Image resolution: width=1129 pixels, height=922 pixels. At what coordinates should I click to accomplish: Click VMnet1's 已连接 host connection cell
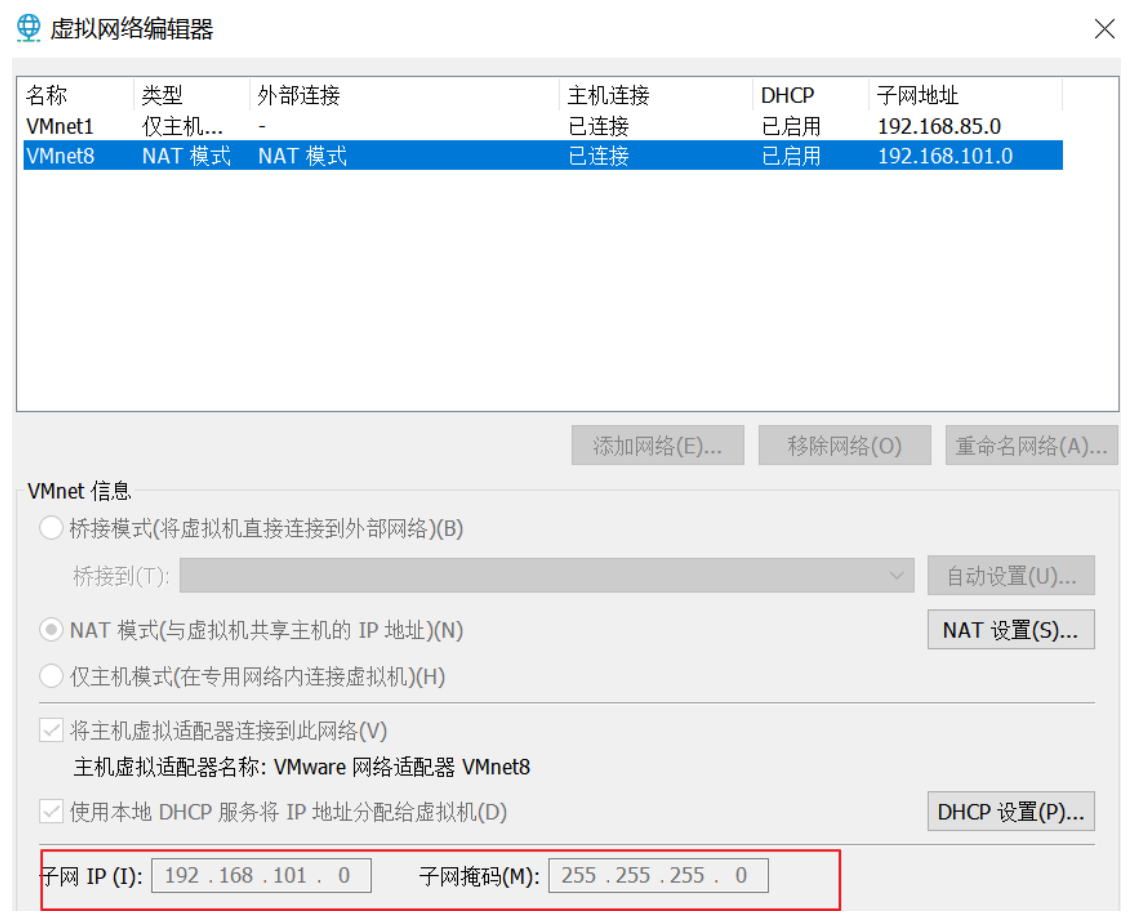(x=598, y=127)
